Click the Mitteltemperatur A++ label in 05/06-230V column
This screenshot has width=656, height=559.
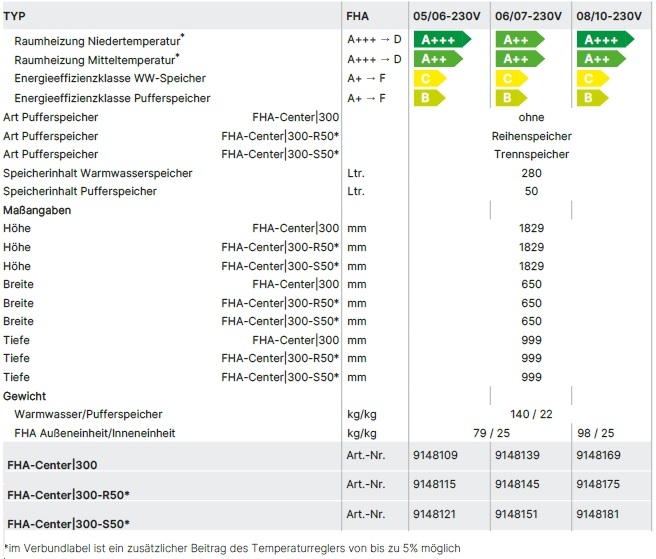[x=437, y=59]
